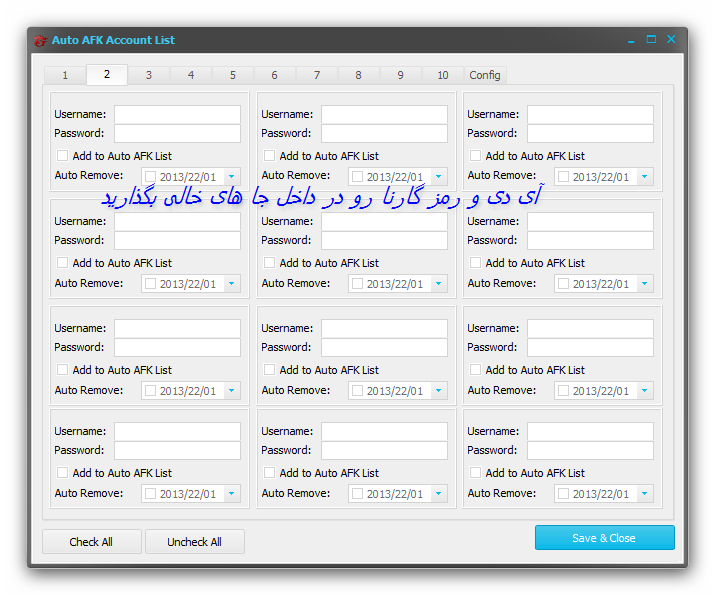Focus the Username field in bottom-right box
This screenshot has height=595, width=715.
pyautogui.click(x=591, y=431)
